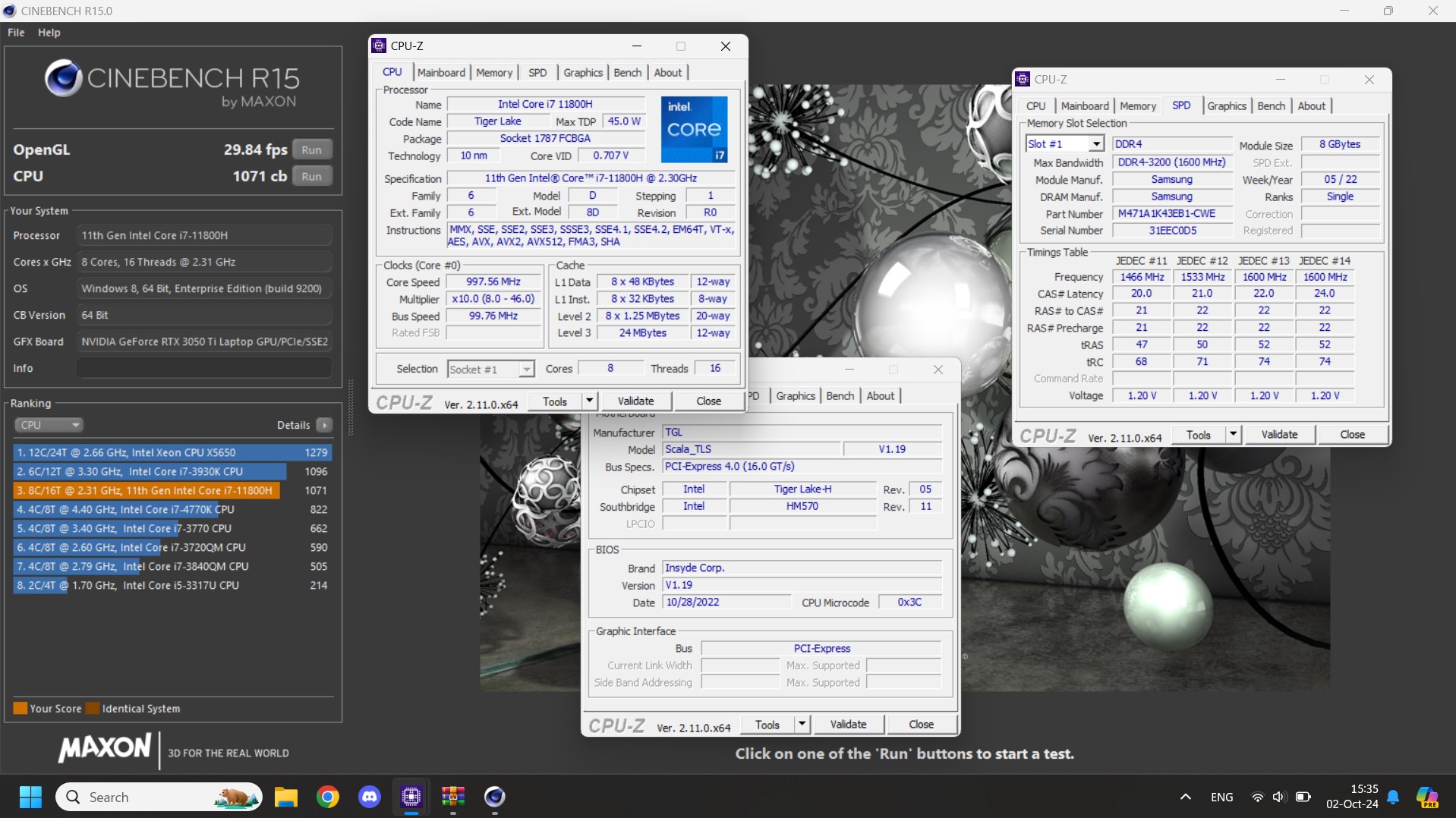Select ranking row Intel Xeon CPU X5650
The width and height of the screenshot is (1456, 818).
172,452
